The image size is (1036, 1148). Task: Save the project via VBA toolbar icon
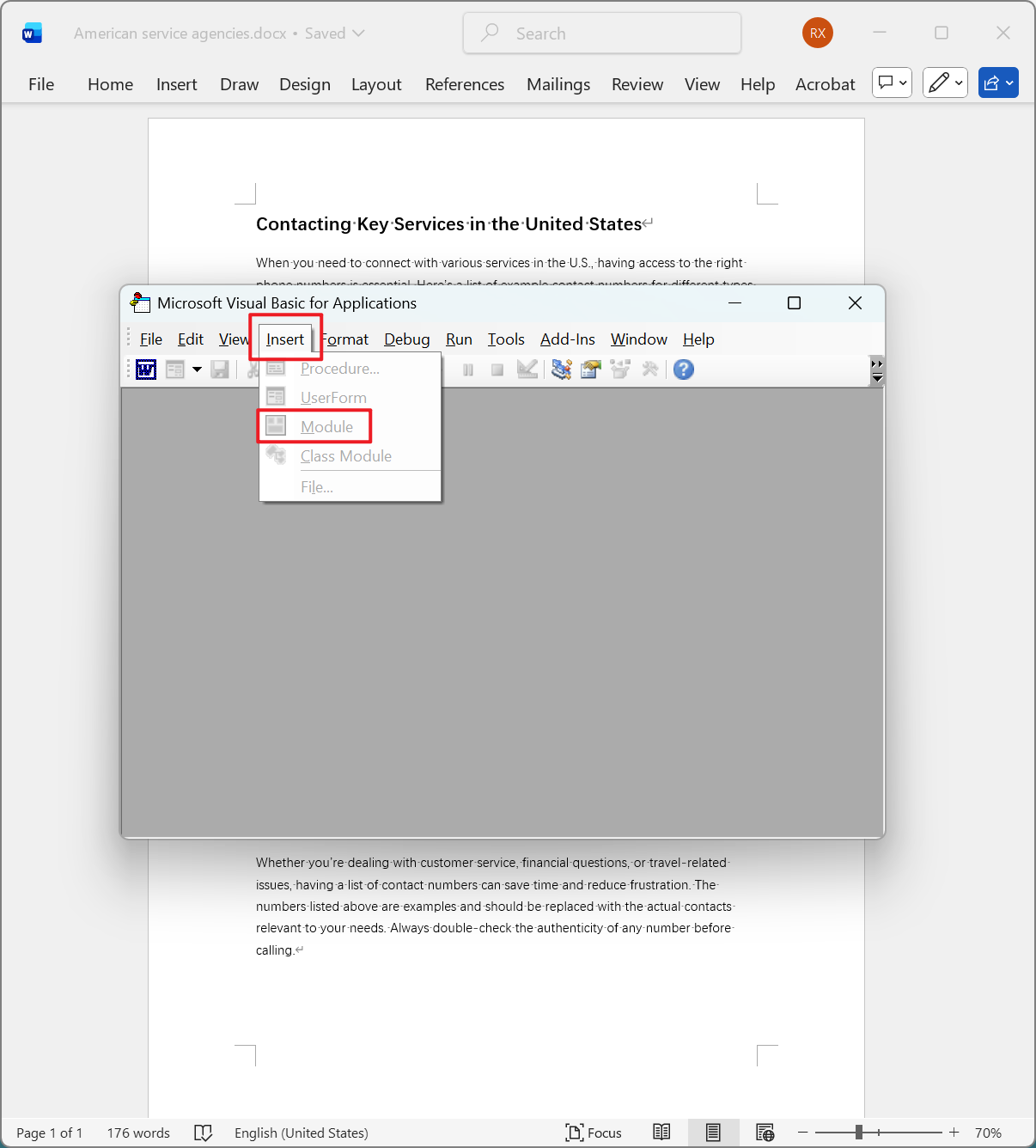[220, 369]
